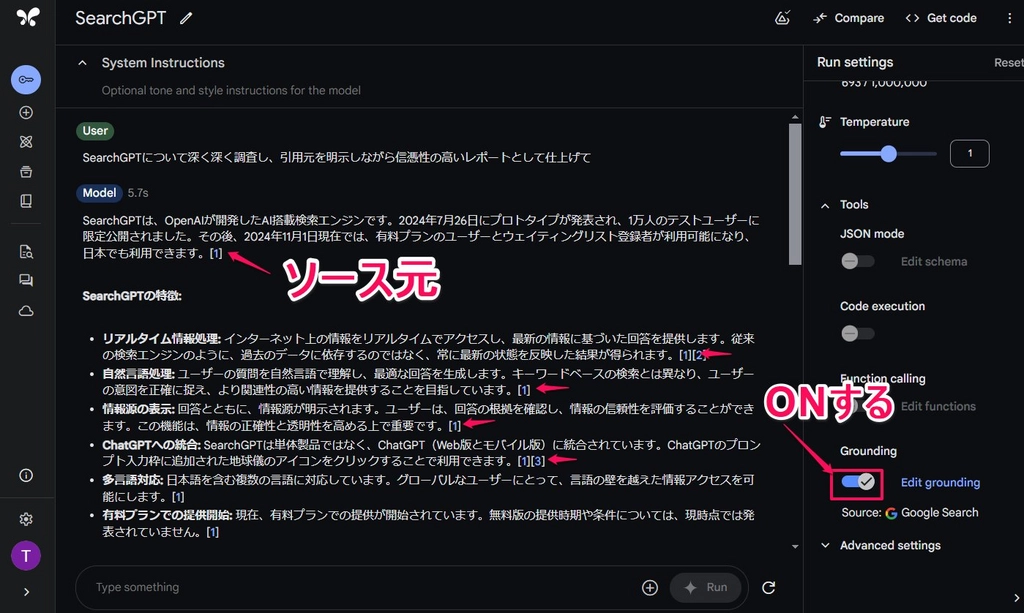Open the cloud sidebar icon
The image size is (1024, 613).
click(x=26, y=311)
